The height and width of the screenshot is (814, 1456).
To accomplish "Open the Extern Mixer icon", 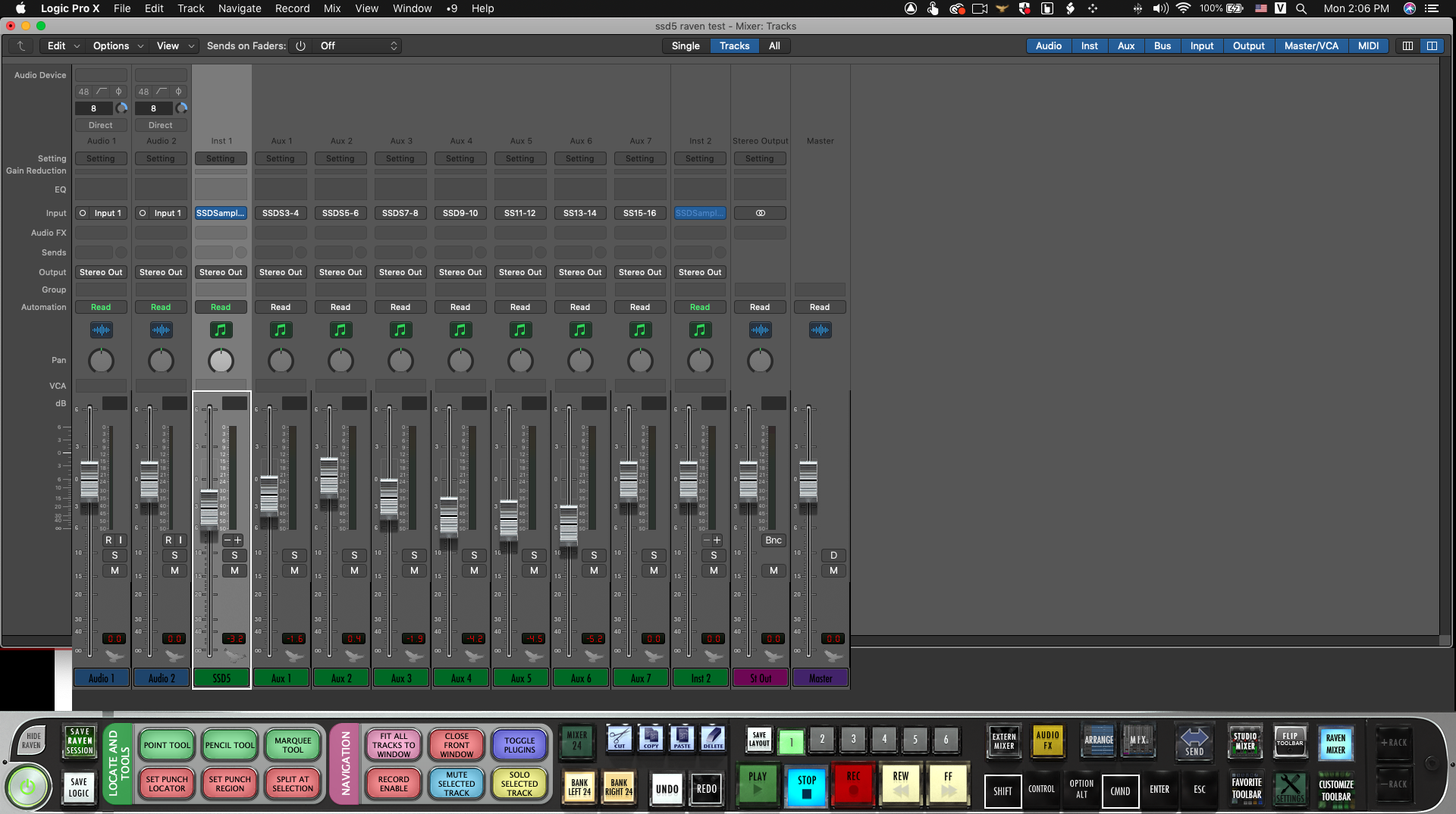I will [x=1004, y=740].
